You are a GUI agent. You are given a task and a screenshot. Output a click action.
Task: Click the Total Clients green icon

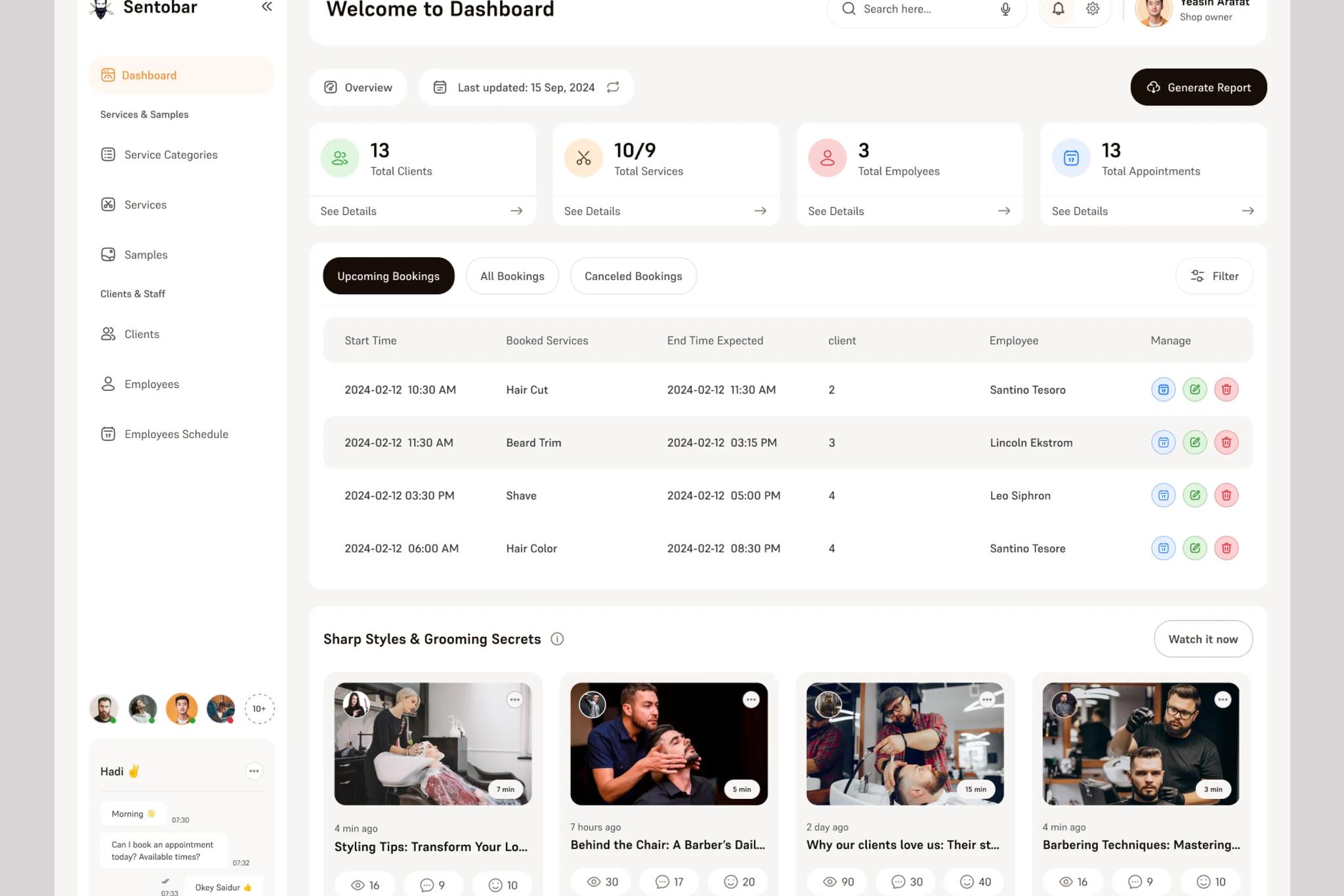tap(340, 158)
